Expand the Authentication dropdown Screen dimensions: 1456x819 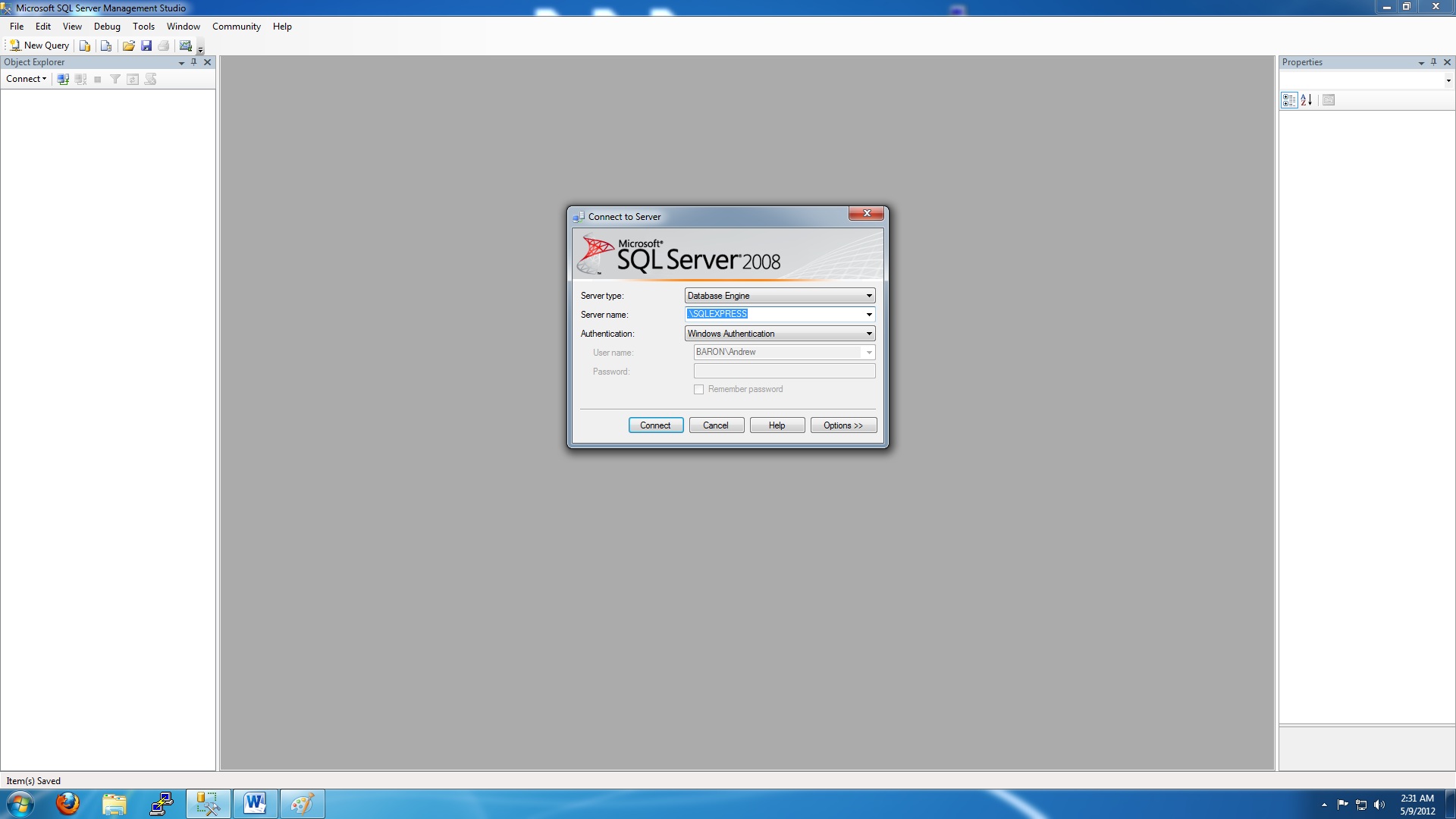point(869,334)
